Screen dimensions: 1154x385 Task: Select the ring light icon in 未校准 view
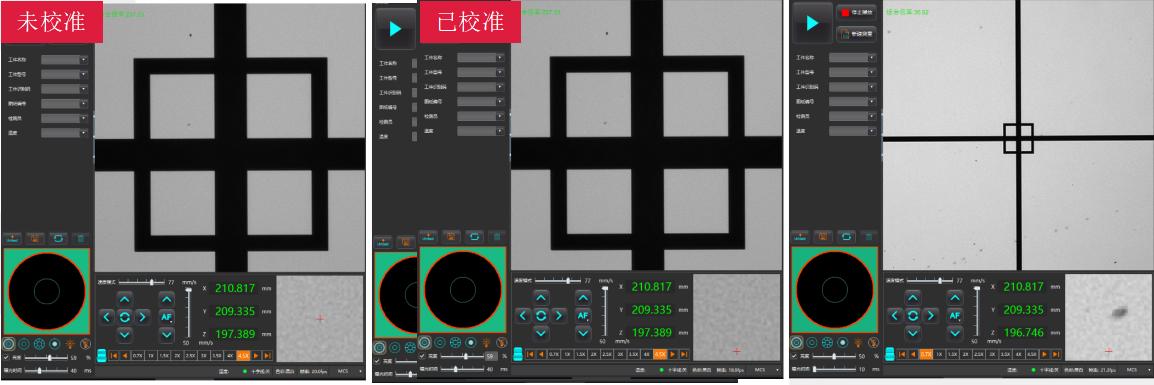[24, 344]
